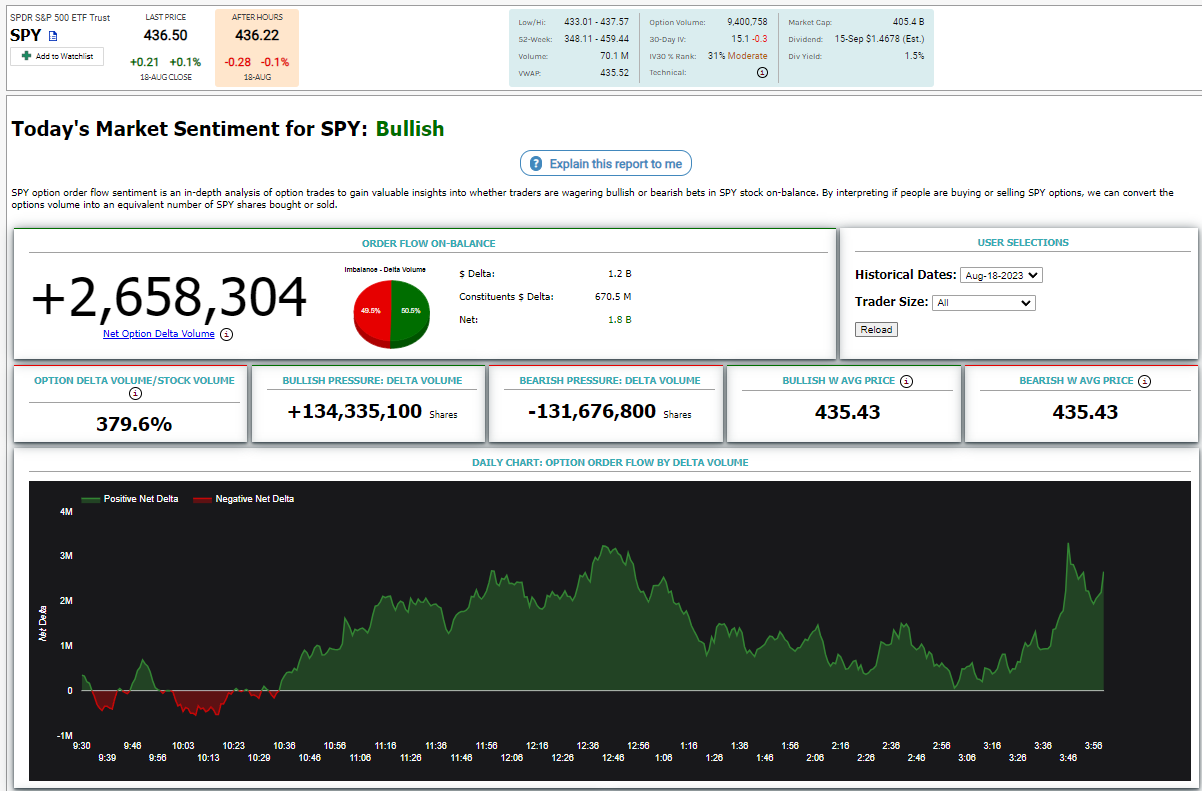1202x791 pixels.
Task: Click the Volume value 70.1 M
Action: (x=614, y=56)
